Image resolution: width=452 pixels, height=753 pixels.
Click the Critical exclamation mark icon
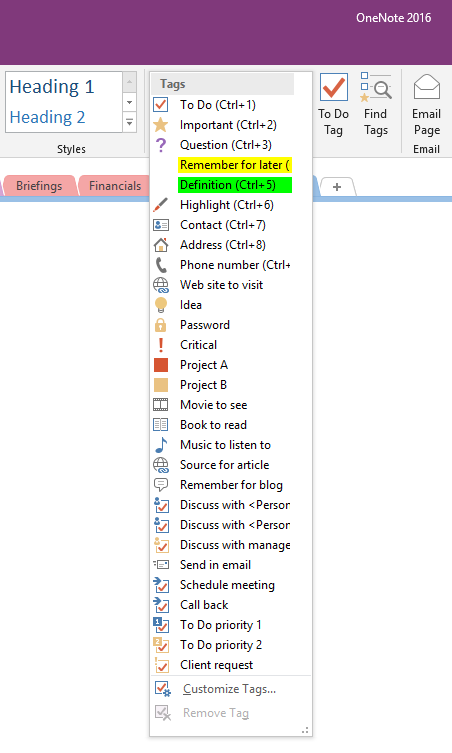(160, 345)
